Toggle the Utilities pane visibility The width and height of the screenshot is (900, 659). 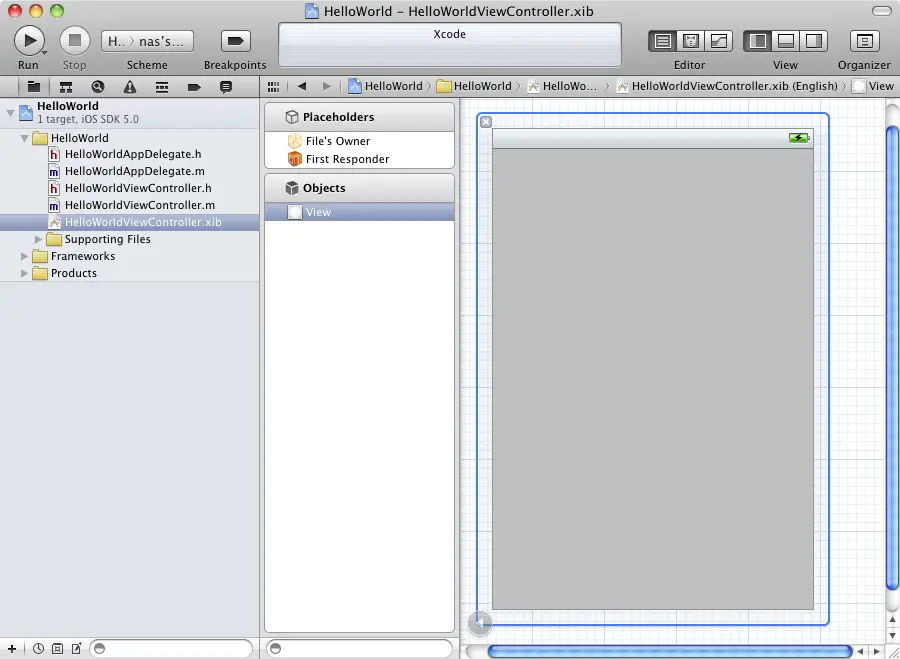click(814, 41)
